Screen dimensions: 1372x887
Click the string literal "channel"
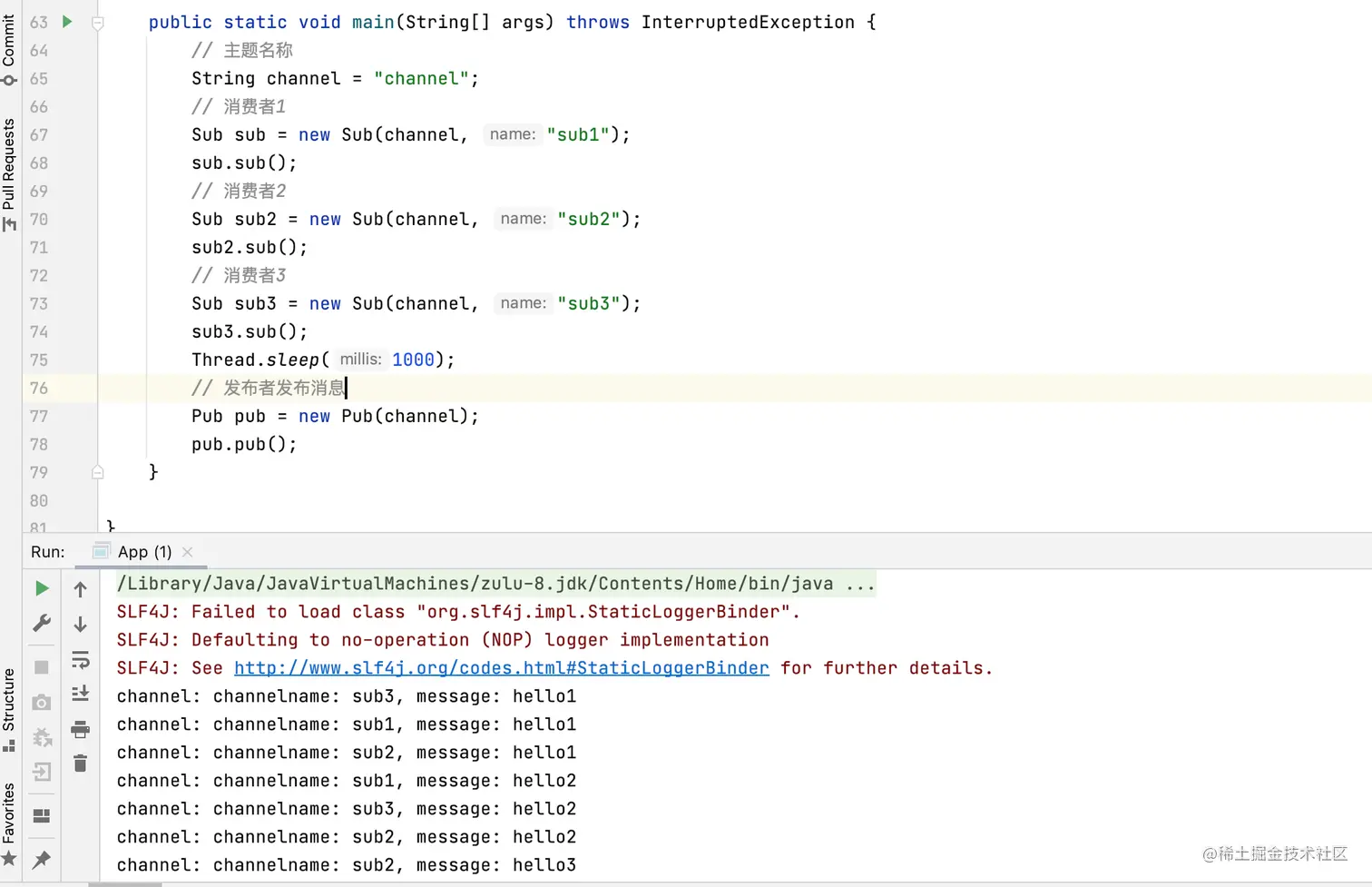tap(422, 79)
